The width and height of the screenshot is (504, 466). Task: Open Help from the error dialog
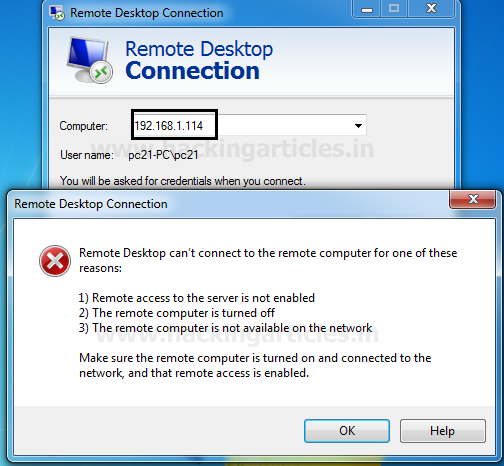tap(443, 431)
